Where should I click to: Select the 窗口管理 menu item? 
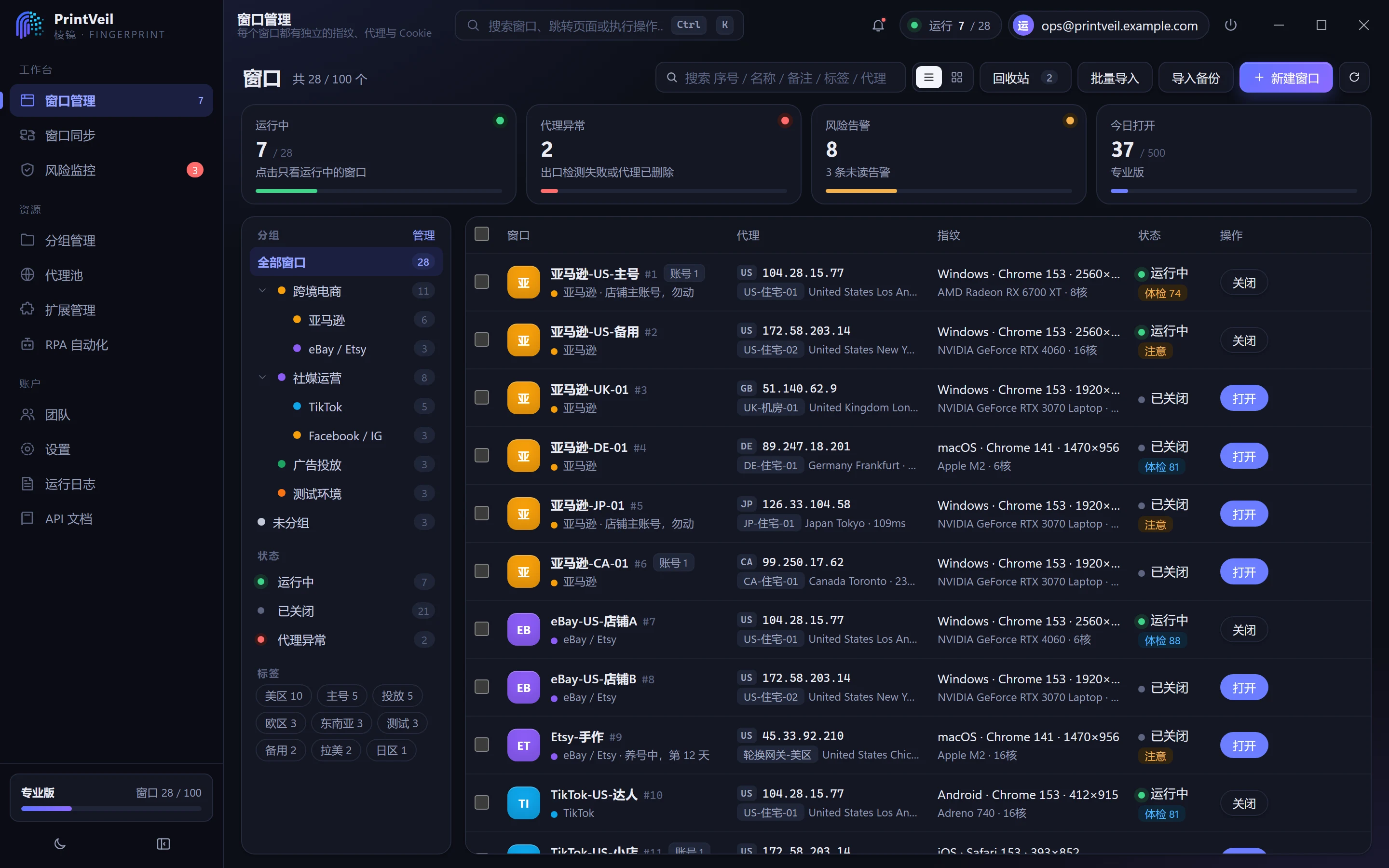click(111, 100)
